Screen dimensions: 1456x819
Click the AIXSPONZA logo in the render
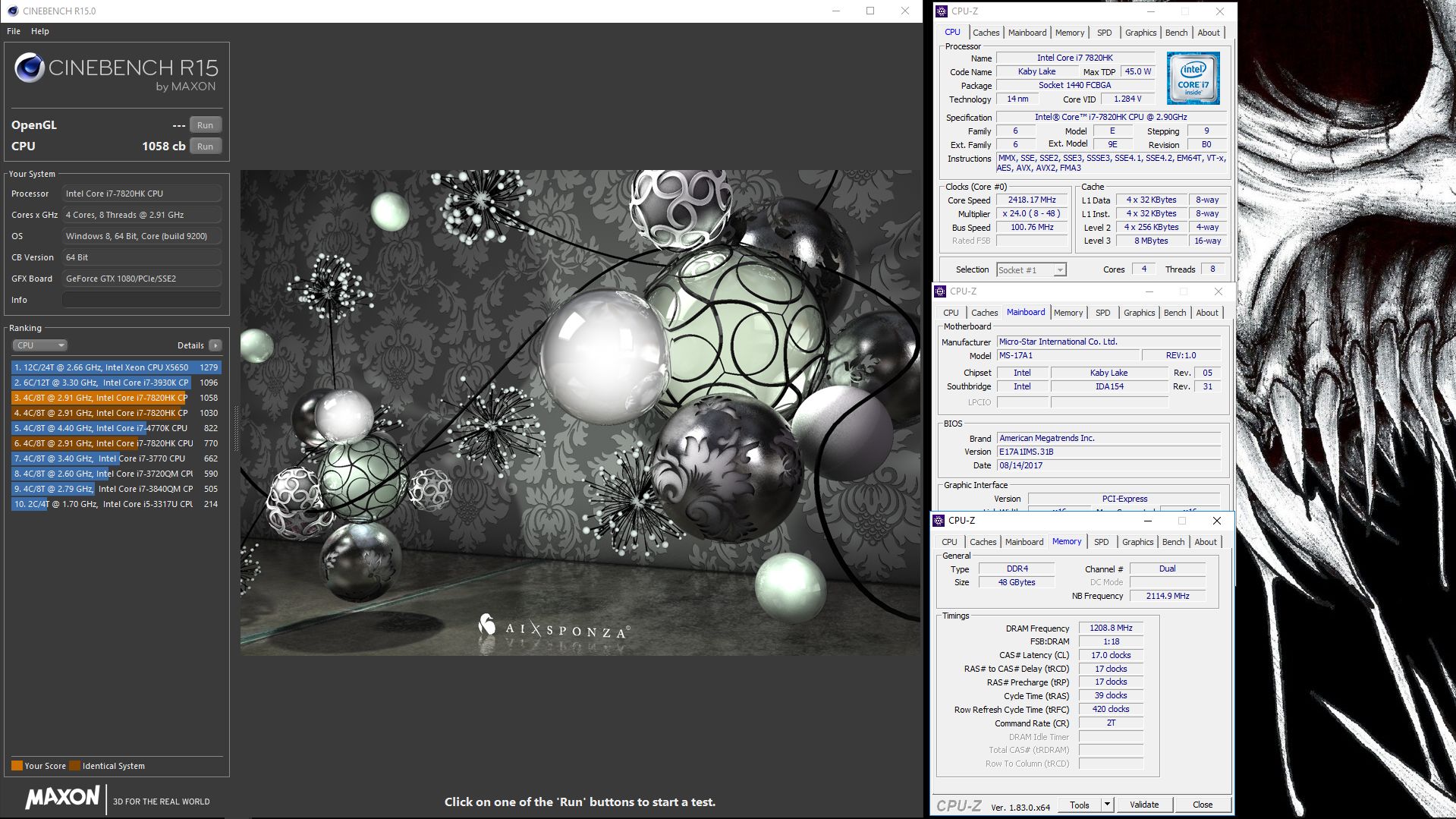[554, 628]
